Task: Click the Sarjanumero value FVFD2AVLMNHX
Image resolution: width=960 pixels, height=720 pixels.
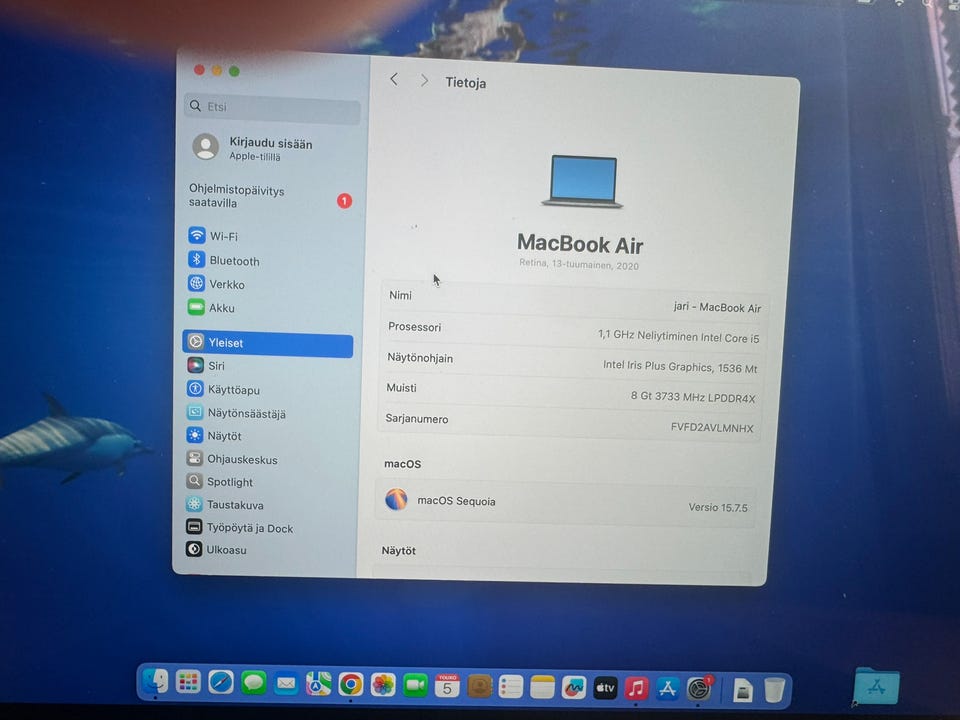Action: [x=712, y=427]
